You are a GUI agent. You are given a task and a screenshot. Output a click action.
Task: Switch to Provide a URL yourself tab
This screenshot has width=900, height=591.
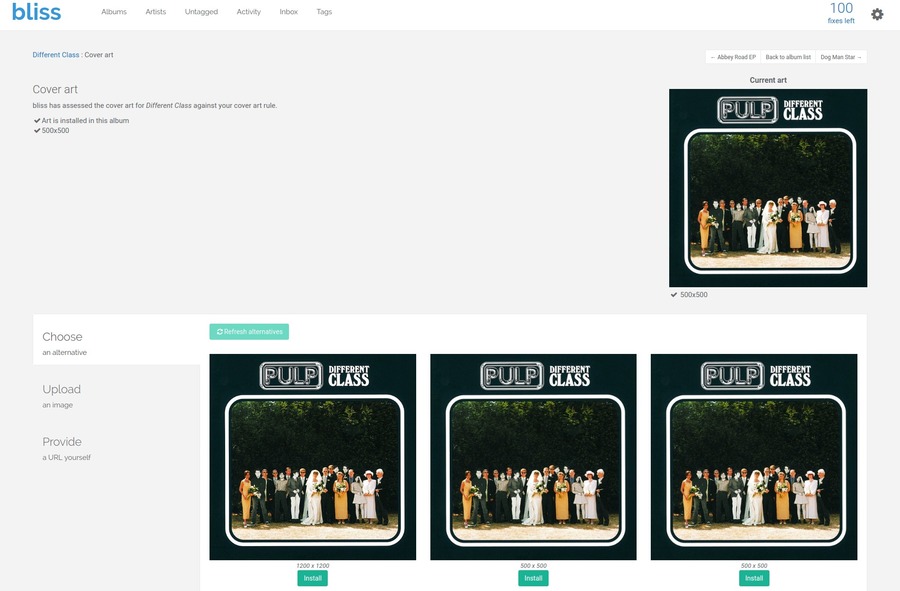[x=117, y=448]
